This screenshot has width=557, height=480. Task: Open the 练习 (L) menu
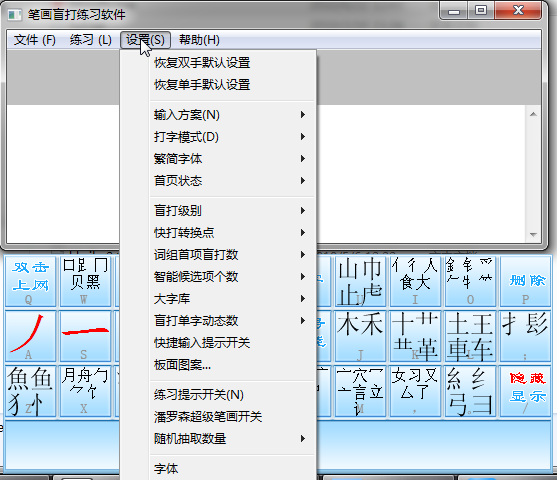(x=91, y=40)
